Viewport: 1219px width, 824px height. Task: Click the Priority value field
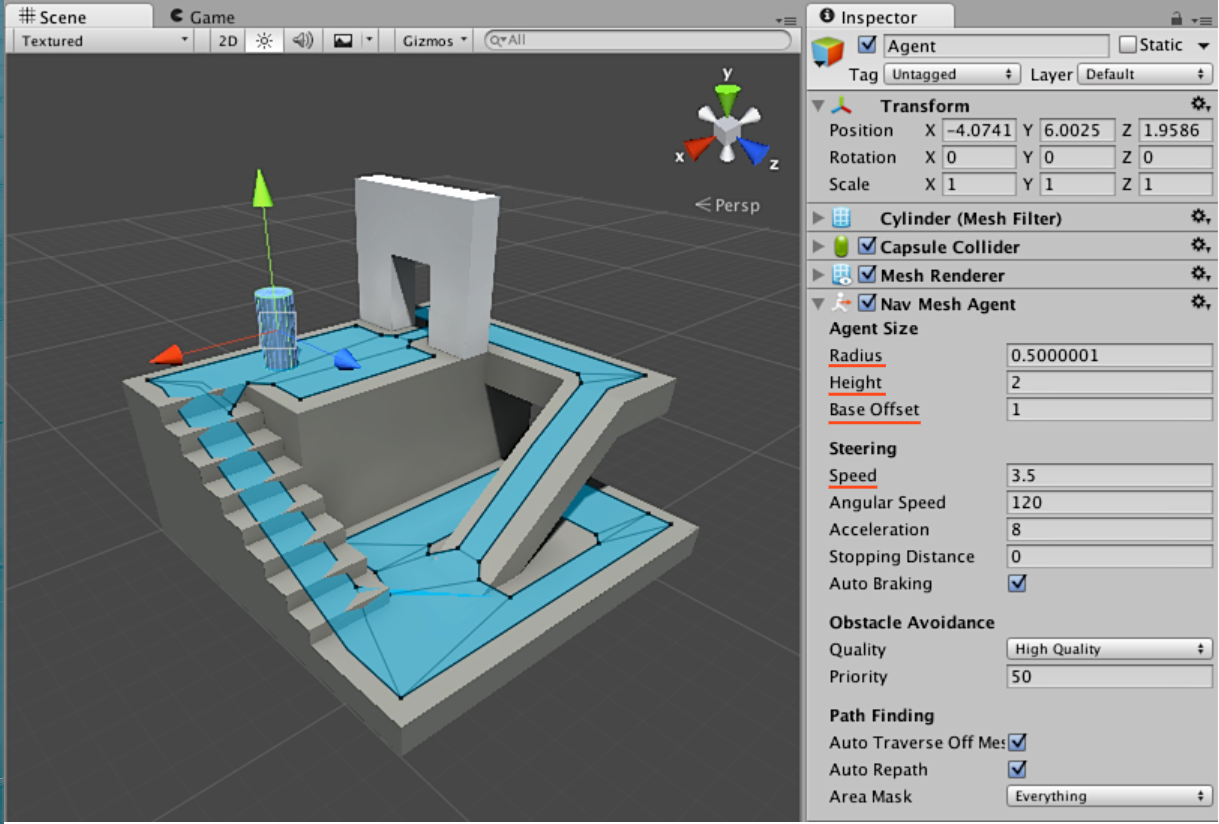pos(1109,677)
